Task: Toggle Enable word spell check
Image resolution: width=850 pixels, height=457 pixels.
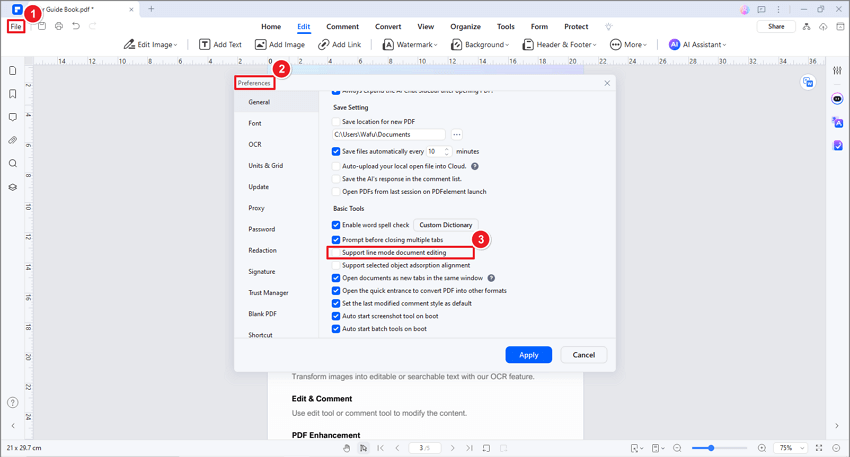Action: coord(336,224)
